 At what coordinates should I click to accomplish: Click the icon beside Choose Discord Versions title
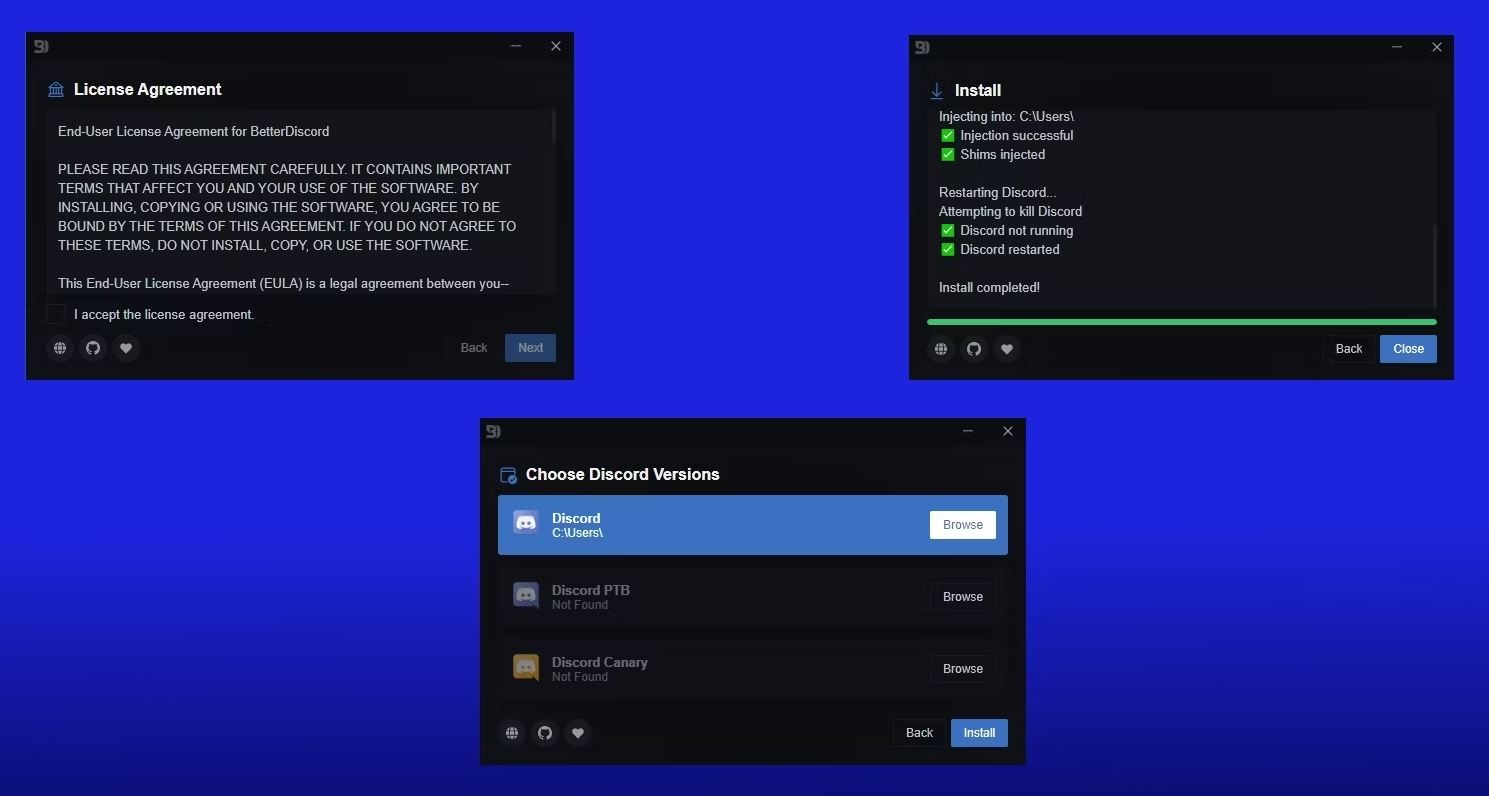tap(508, 475)
